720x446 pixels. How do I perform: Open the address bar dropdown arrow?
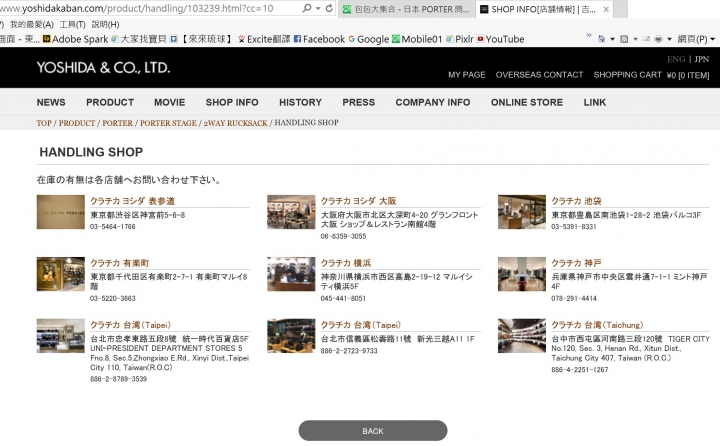tap(318, 8)
